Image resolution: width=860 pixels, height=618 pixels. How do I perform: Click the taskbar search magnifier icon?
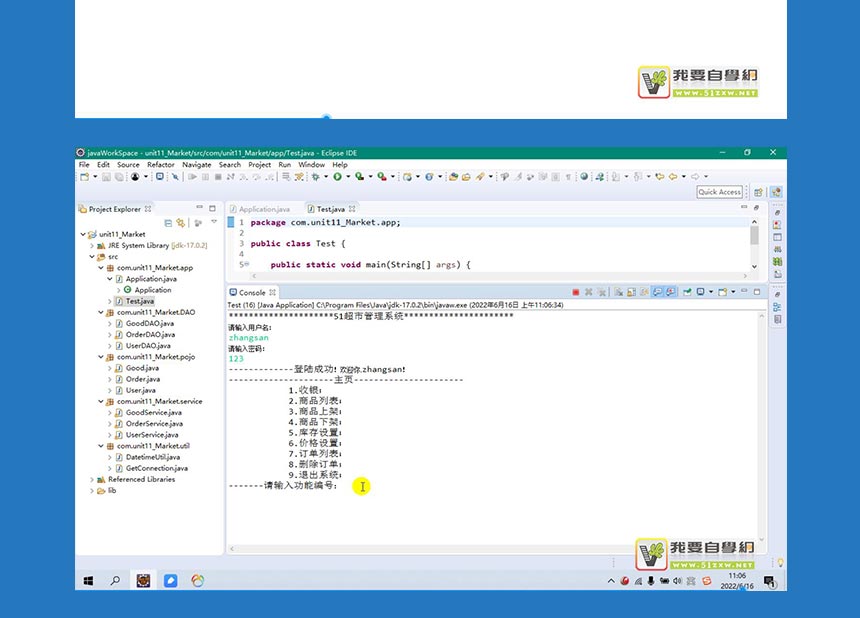(x=115, y=580)
